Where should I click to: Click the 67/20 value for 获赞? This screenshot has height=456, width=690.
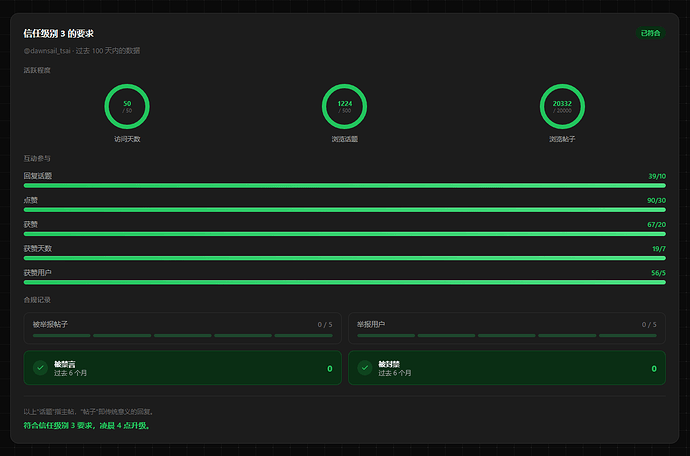pyautogui.click(x=656, y=224)
